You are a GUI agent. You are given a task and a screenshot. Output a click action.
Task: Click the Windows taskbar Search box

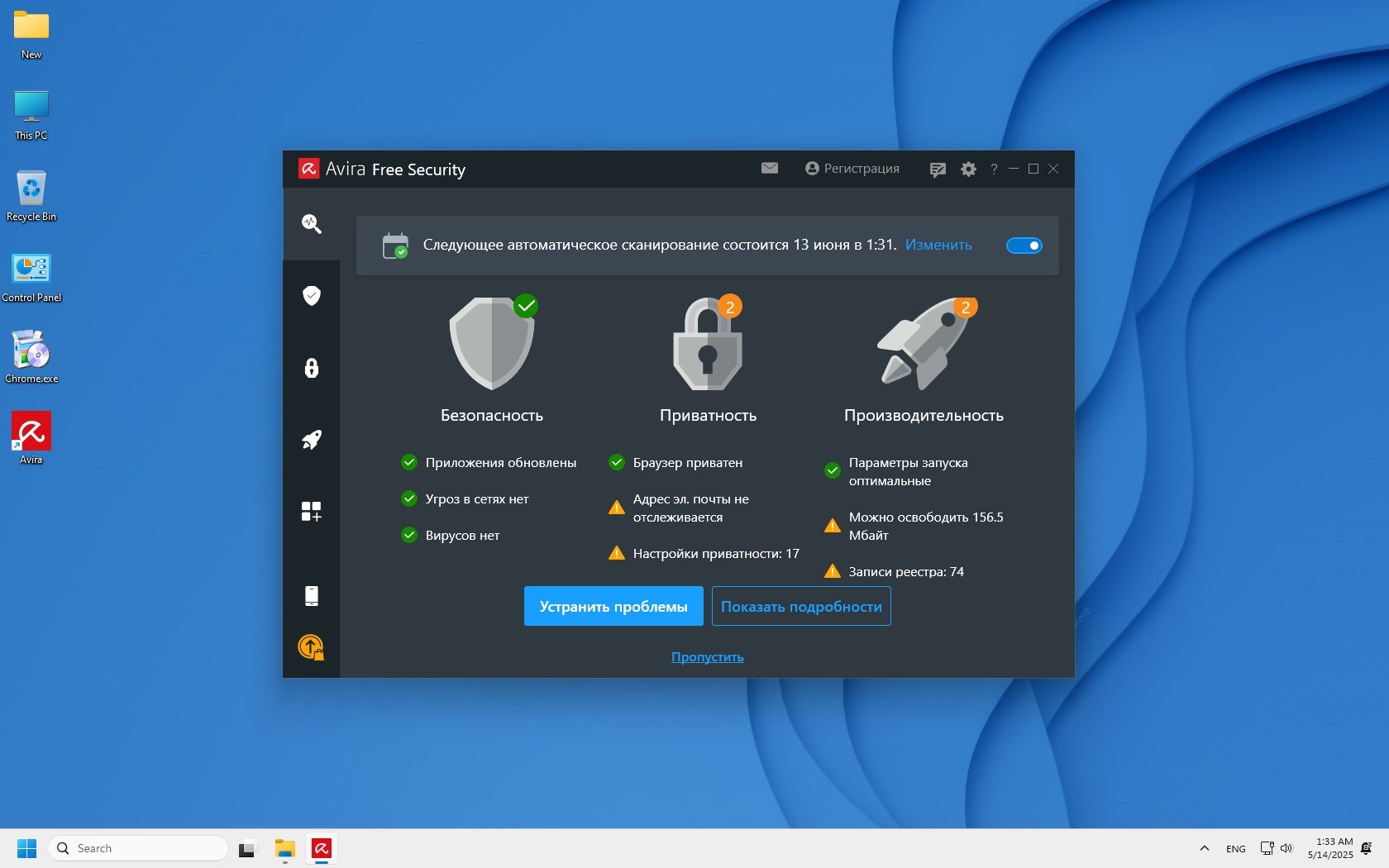[139, 848]
